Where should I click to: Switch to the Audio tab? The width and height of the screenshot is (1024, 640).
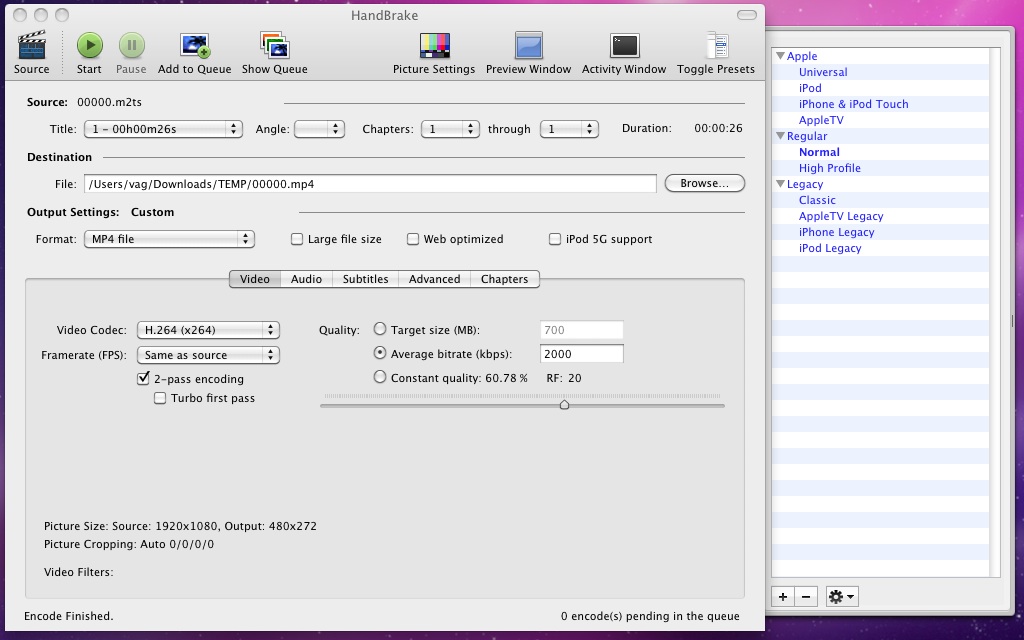(306, 279)
